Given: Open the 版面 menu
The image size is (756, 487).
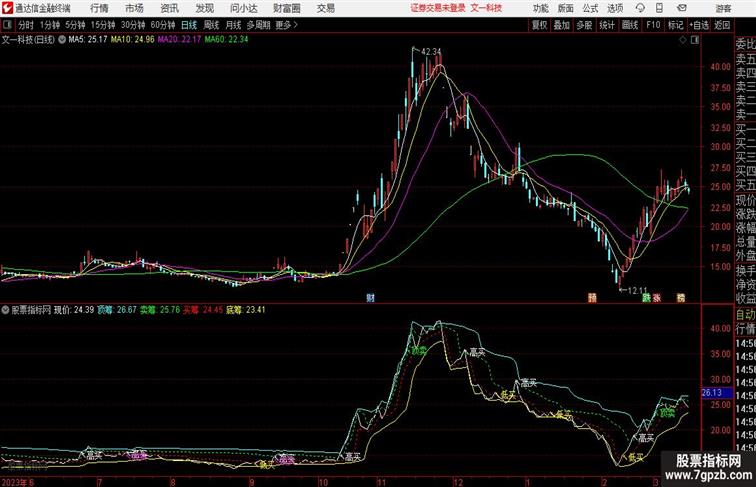Looking at the screenshot, I should (x=565, y=8).
